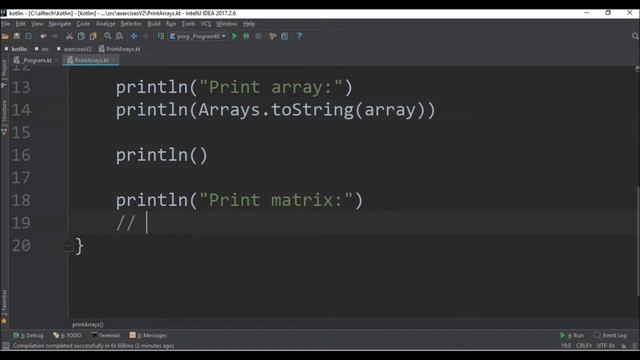640x360 pixels.
Task: Open the prog_ProgramKt run configuration dropdown
Action: (198, 36)
